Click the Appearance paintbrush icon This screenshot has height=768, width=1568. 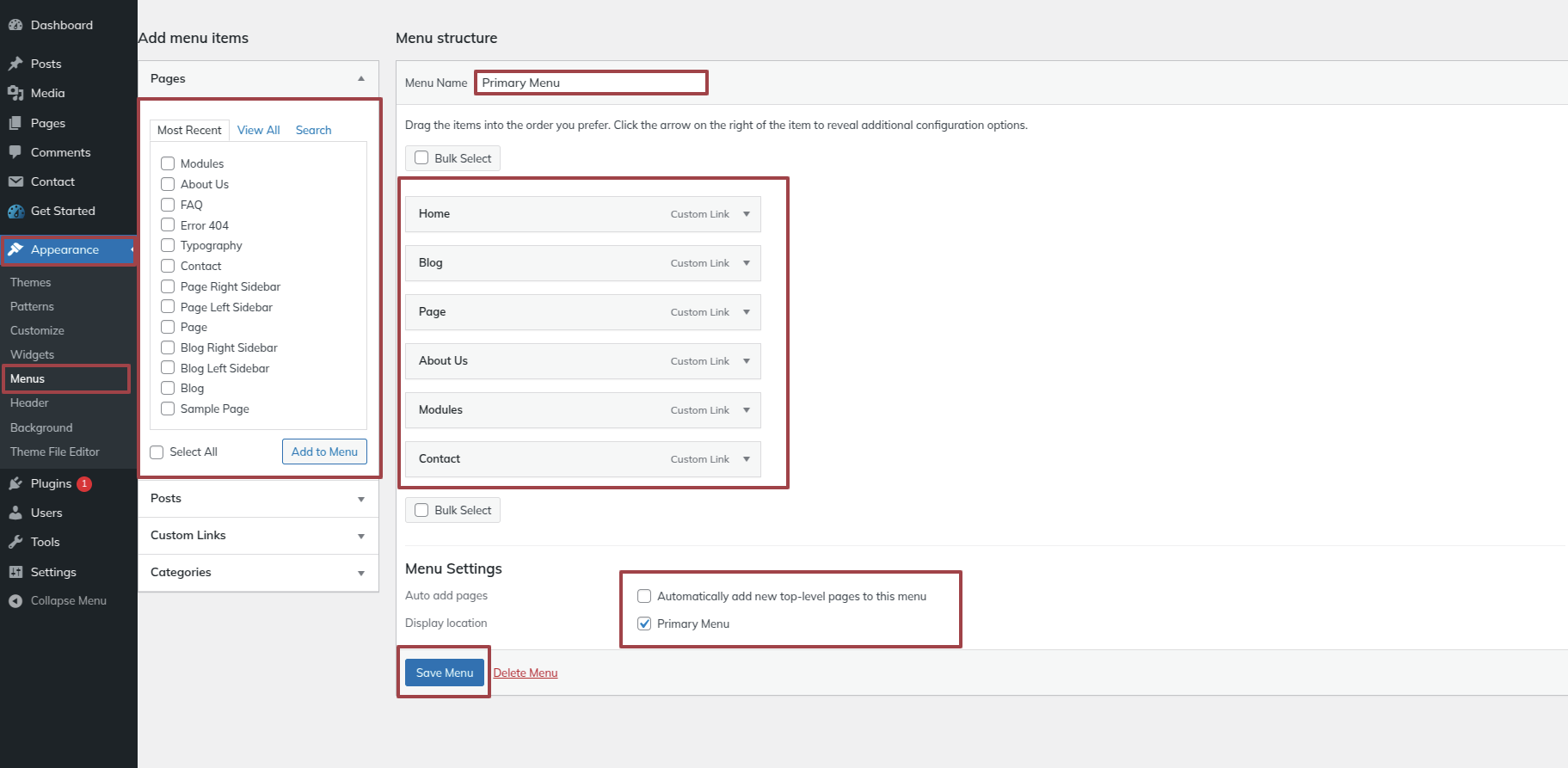pyautogui.click(x=15, y=249)
